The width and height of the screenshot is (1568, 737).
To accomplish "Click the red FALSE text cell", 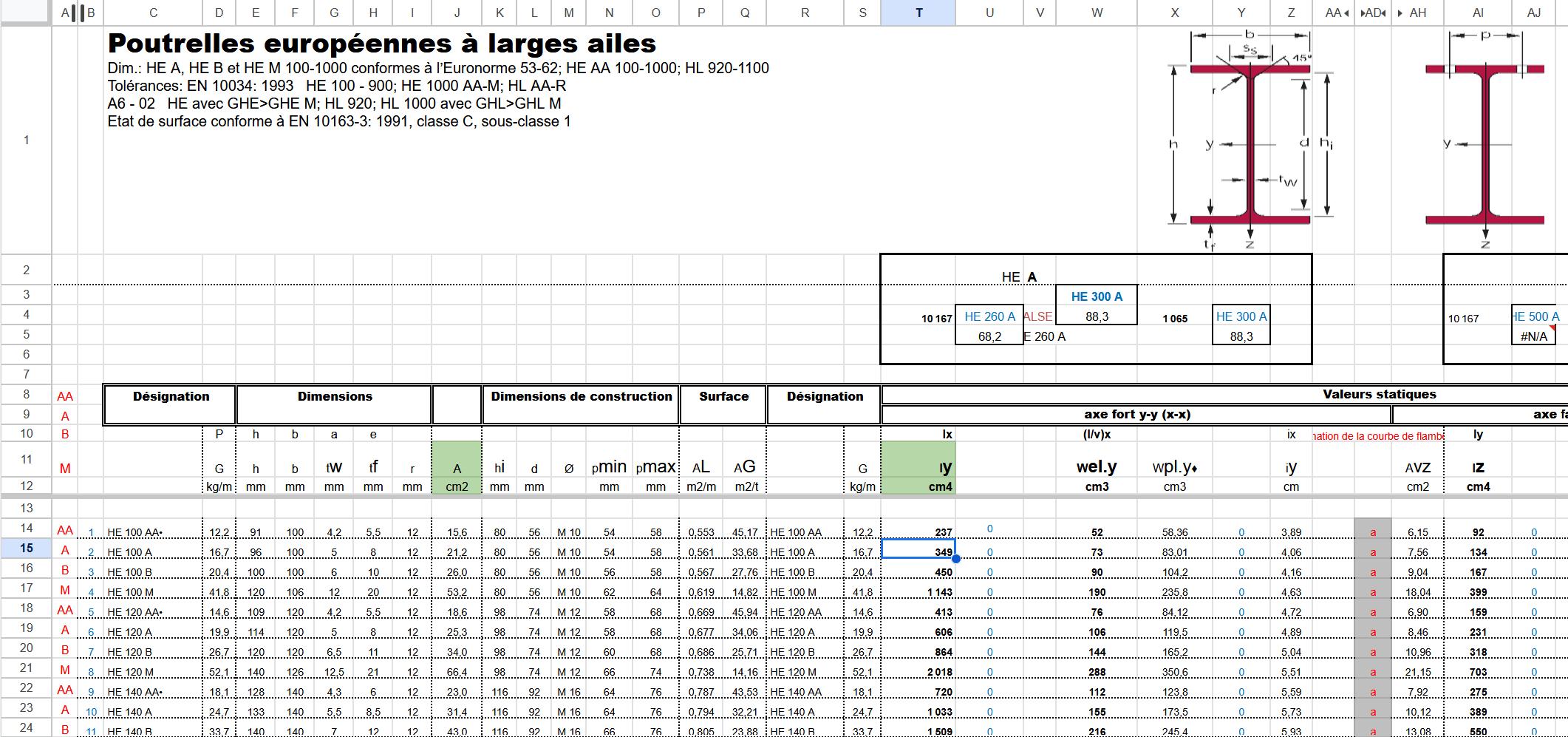I will (1037, 316).
